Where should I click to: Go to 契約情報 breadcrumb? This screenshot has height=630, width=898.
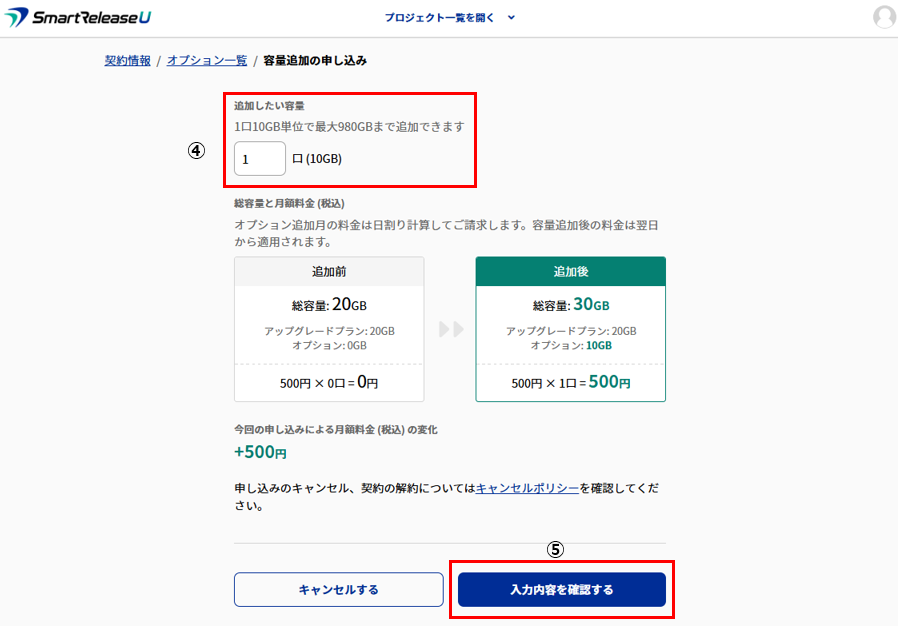[128, 61]
